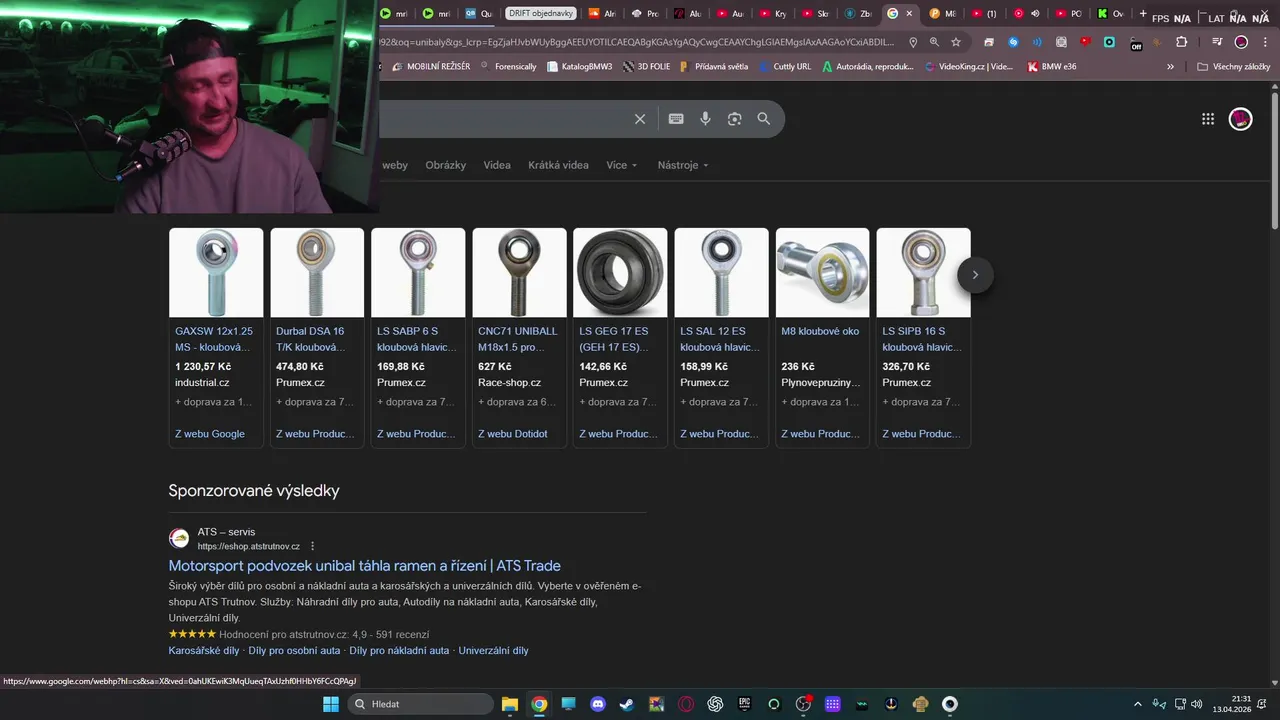Open the 3D FOLIE bookmark

(x=646, y=67)
